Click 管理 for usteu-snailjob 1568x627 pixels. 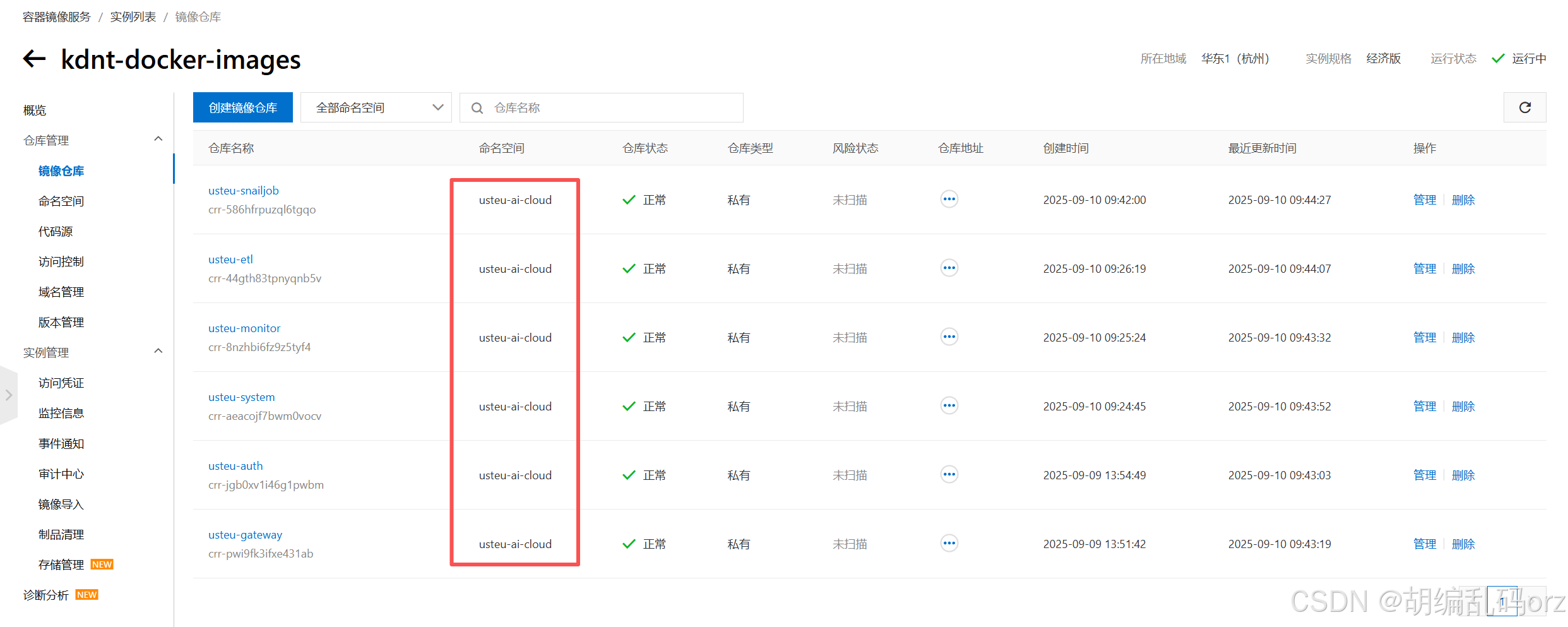[1425, 200]
